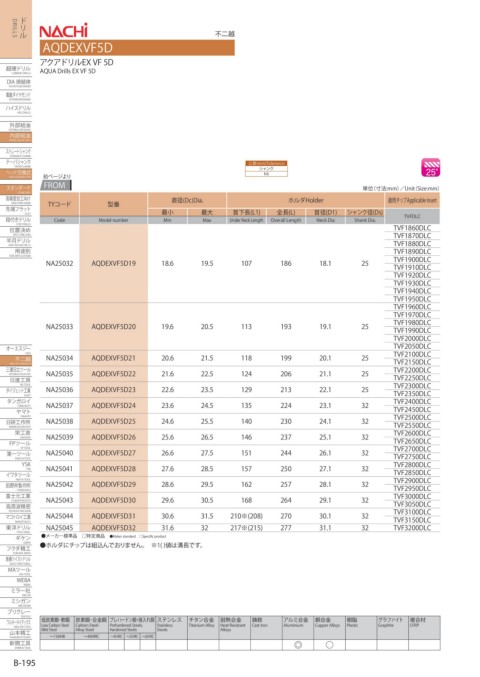Click the B-195 page number
This screenshot has width=480, height=677.
pos(25,663)
